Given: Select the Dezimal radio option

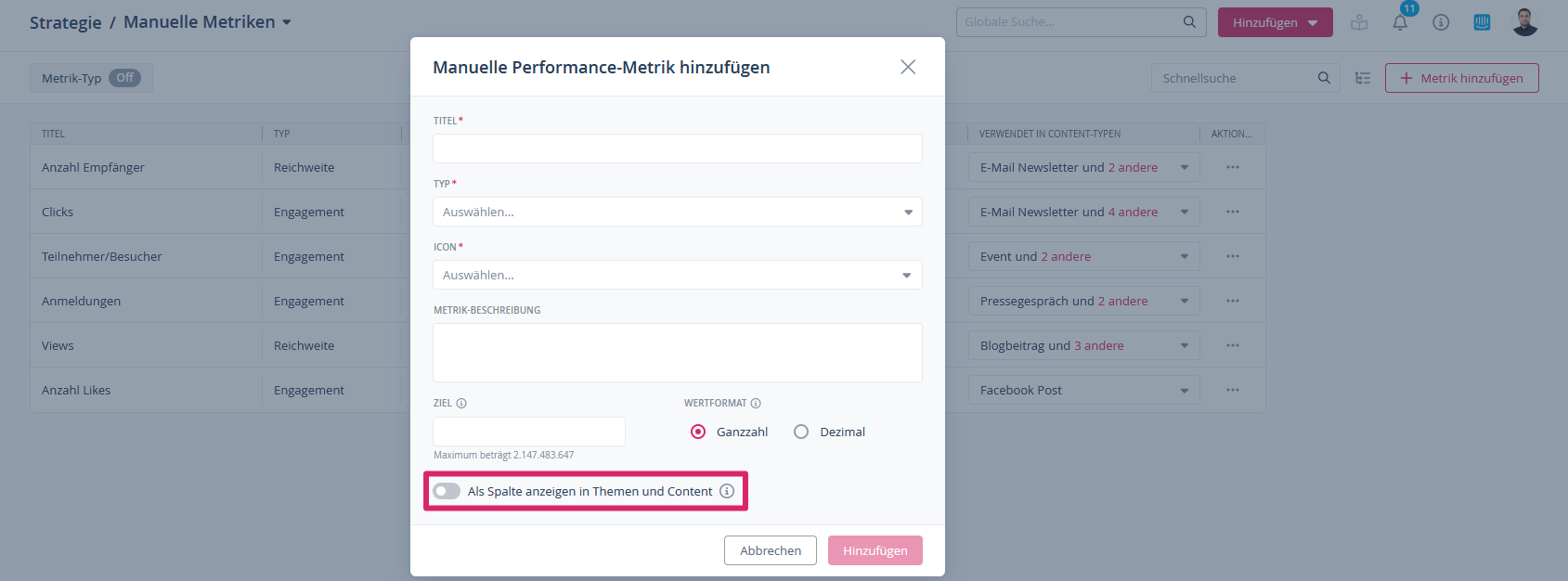Looking at the screenshot, I should (801, 432).
